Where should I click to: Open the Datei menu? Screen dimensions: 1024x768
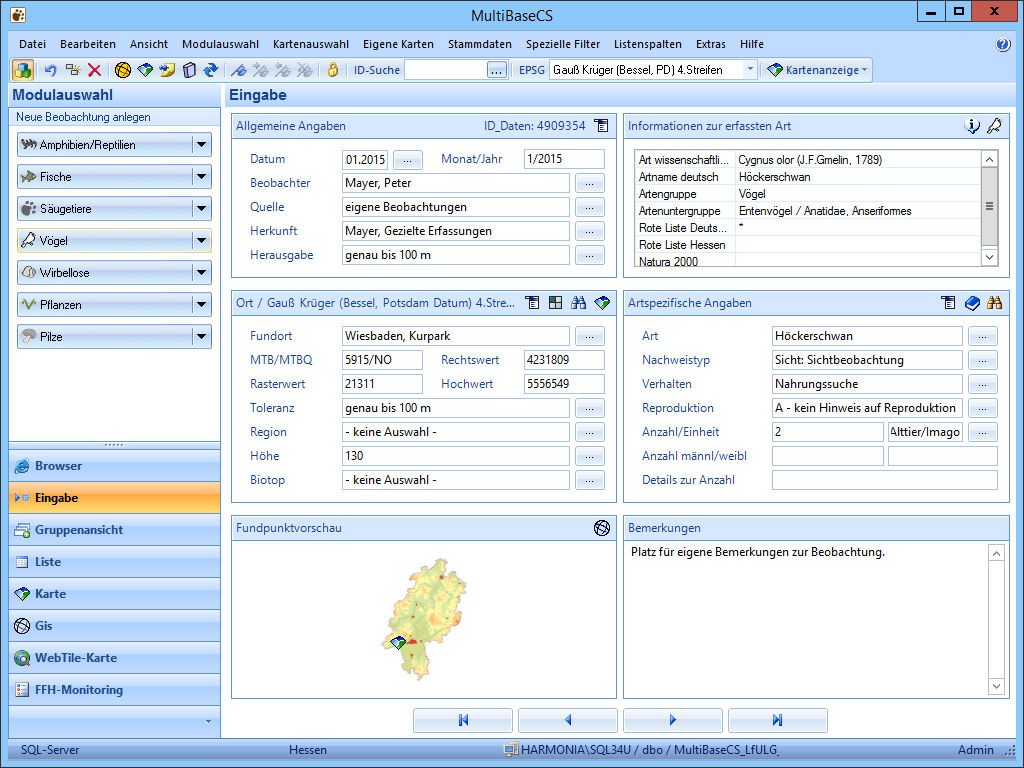tap(32, 44)
